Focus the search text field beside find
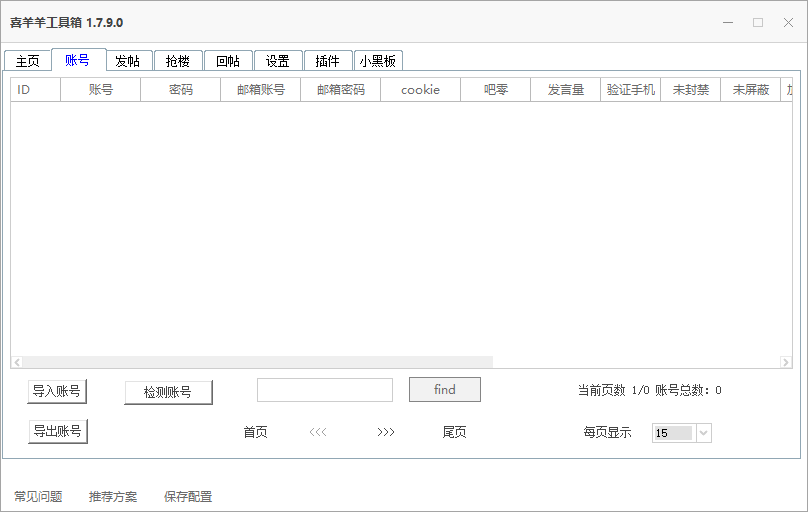Image resolution: width=808 pixels, height=512 pixels. pyautogui.click(x=325, y=390)
